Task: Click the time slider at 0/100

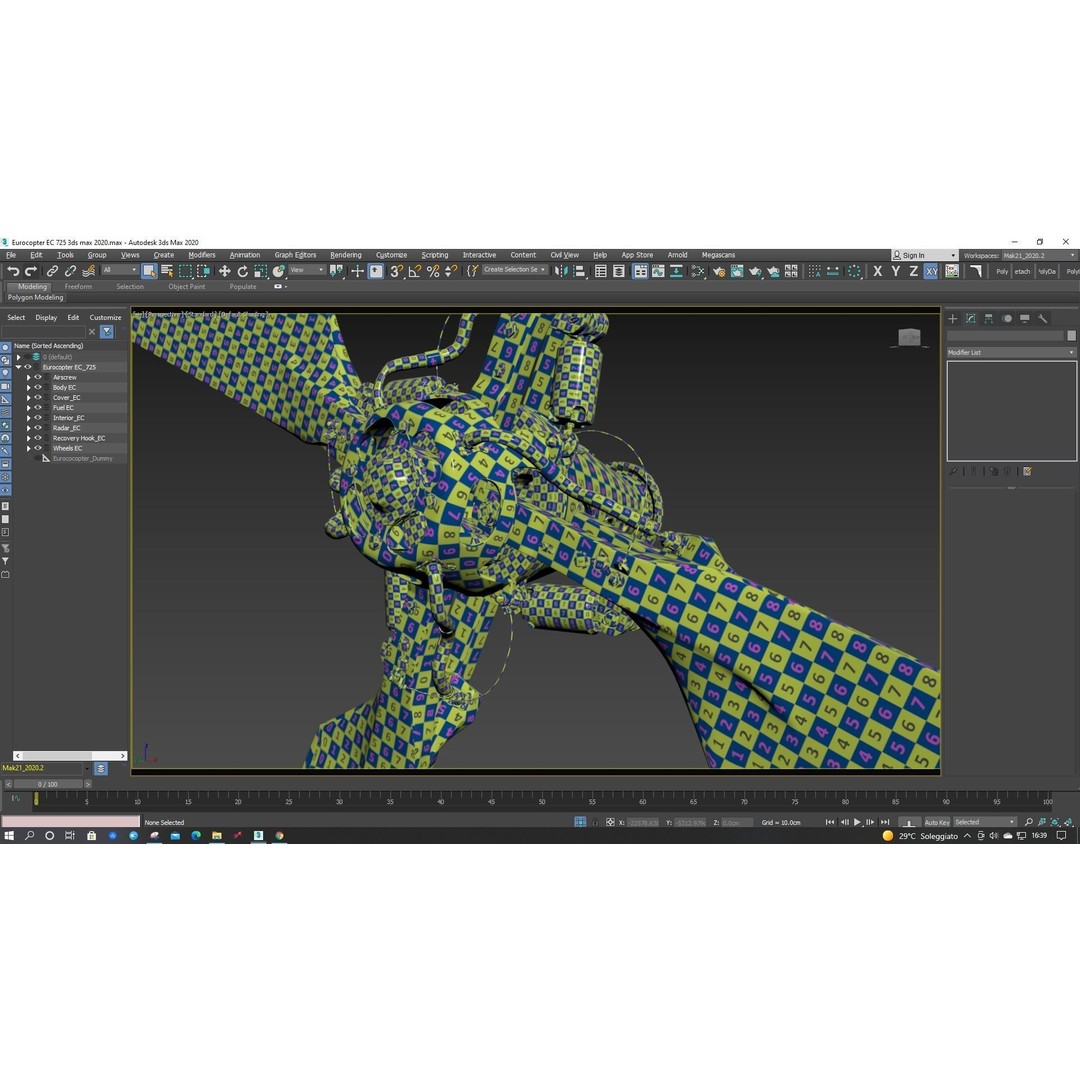Action: (x=48, y=785)
